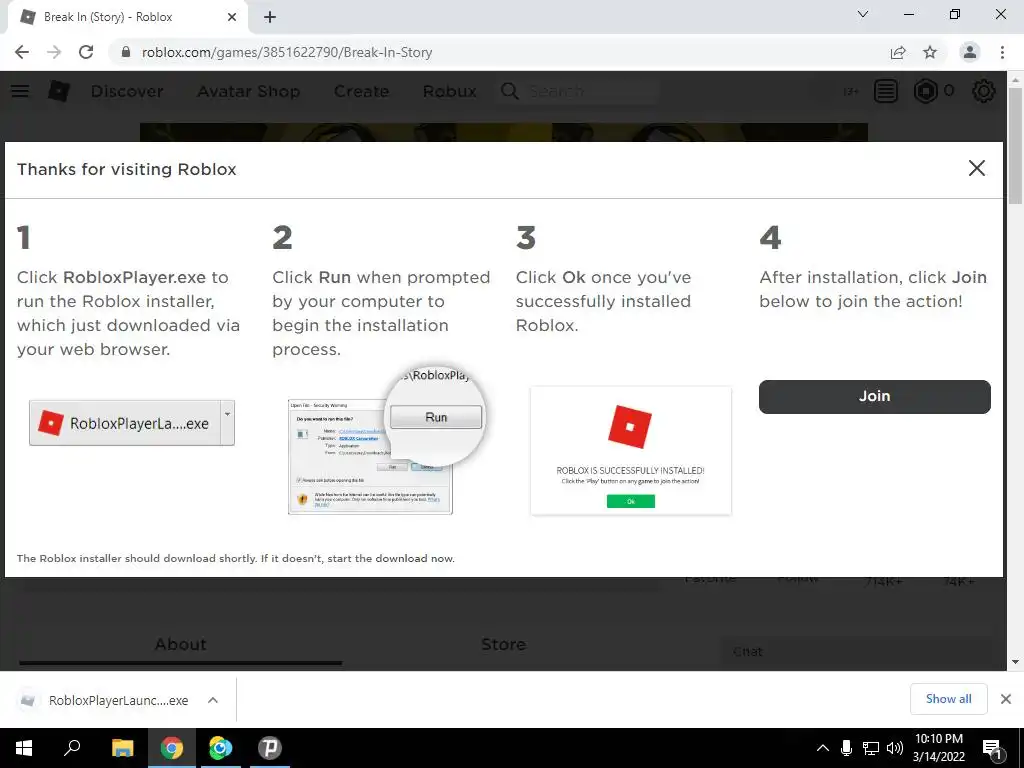Click the microphone tray icon
This screenshot has width=1024, height=768.
click(x=846, y=748)
